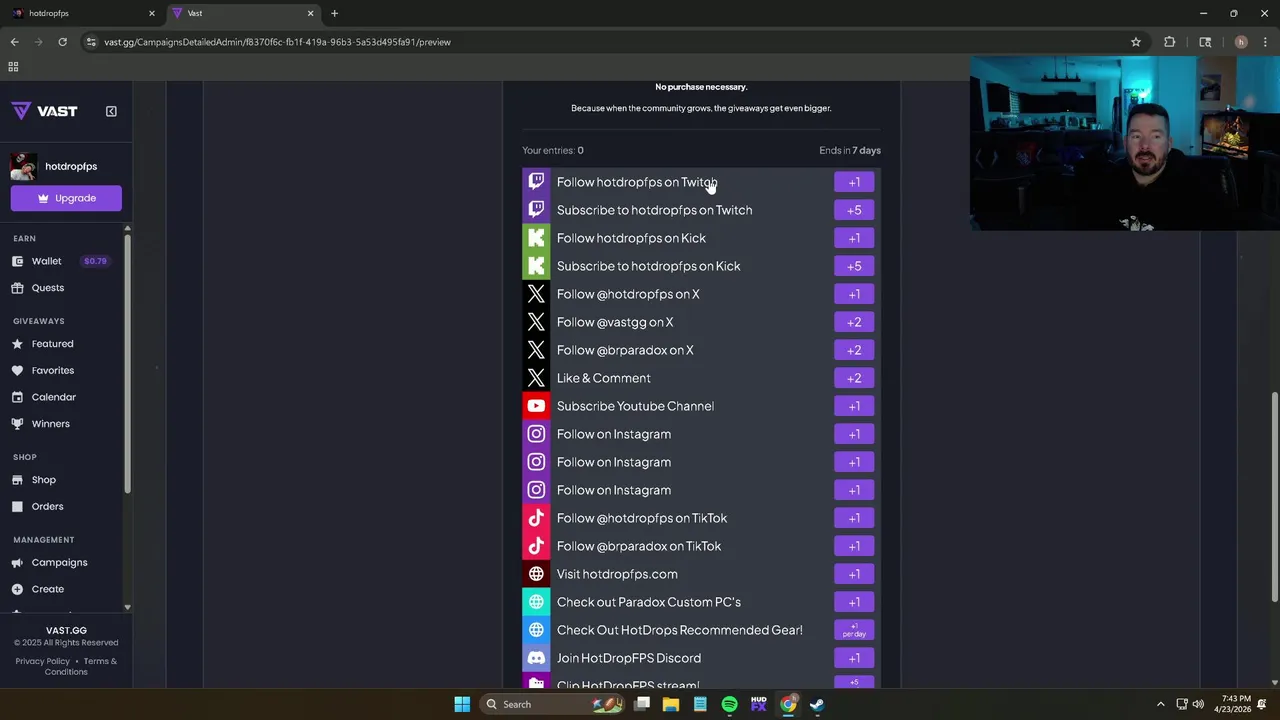
Task: Open the Terms & Conditions link
Action: (x=80, y=666)
